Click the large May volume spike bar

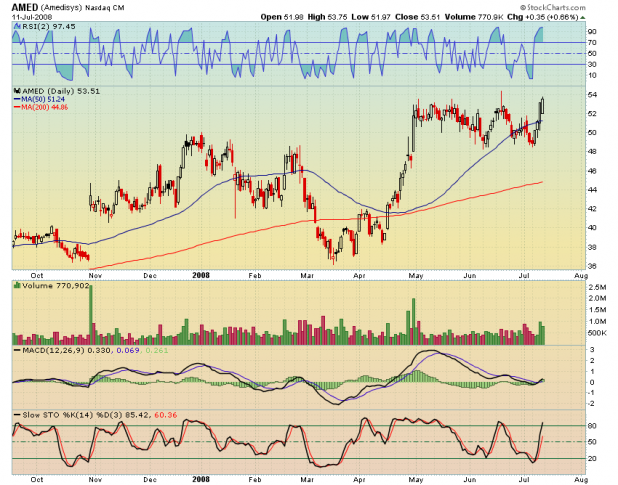413,321
